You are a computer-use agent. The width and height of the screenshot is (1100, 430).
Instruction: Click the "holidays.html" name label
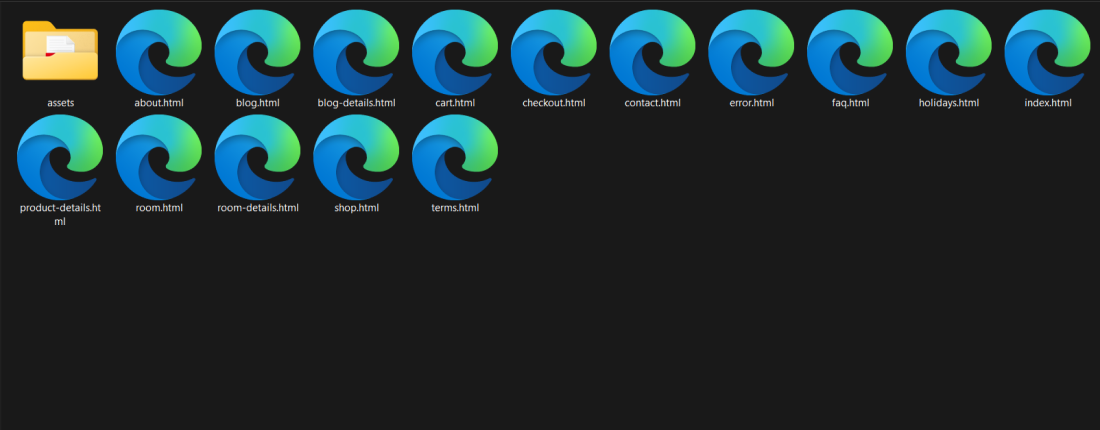pyautogui.click(x=949, y=103)
